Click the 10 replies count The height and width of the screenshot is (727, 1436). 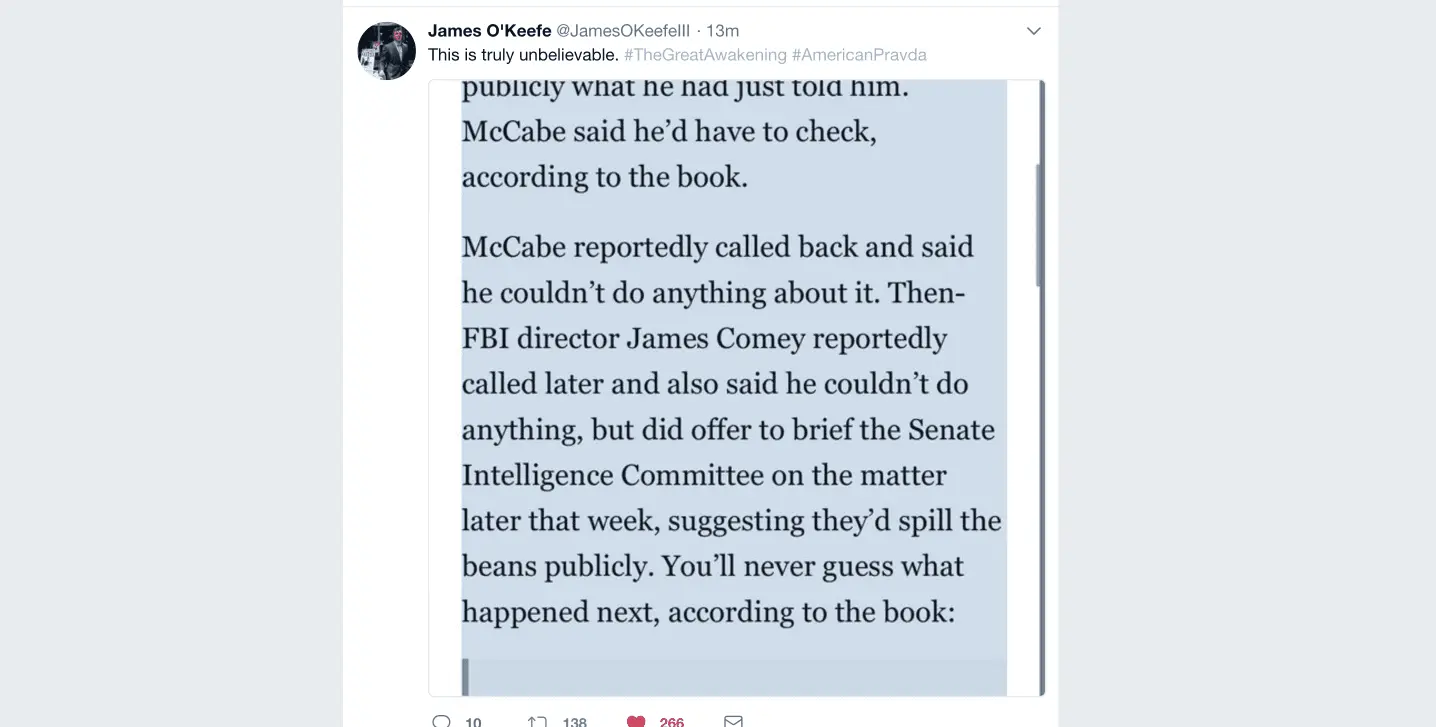(473, 722)
